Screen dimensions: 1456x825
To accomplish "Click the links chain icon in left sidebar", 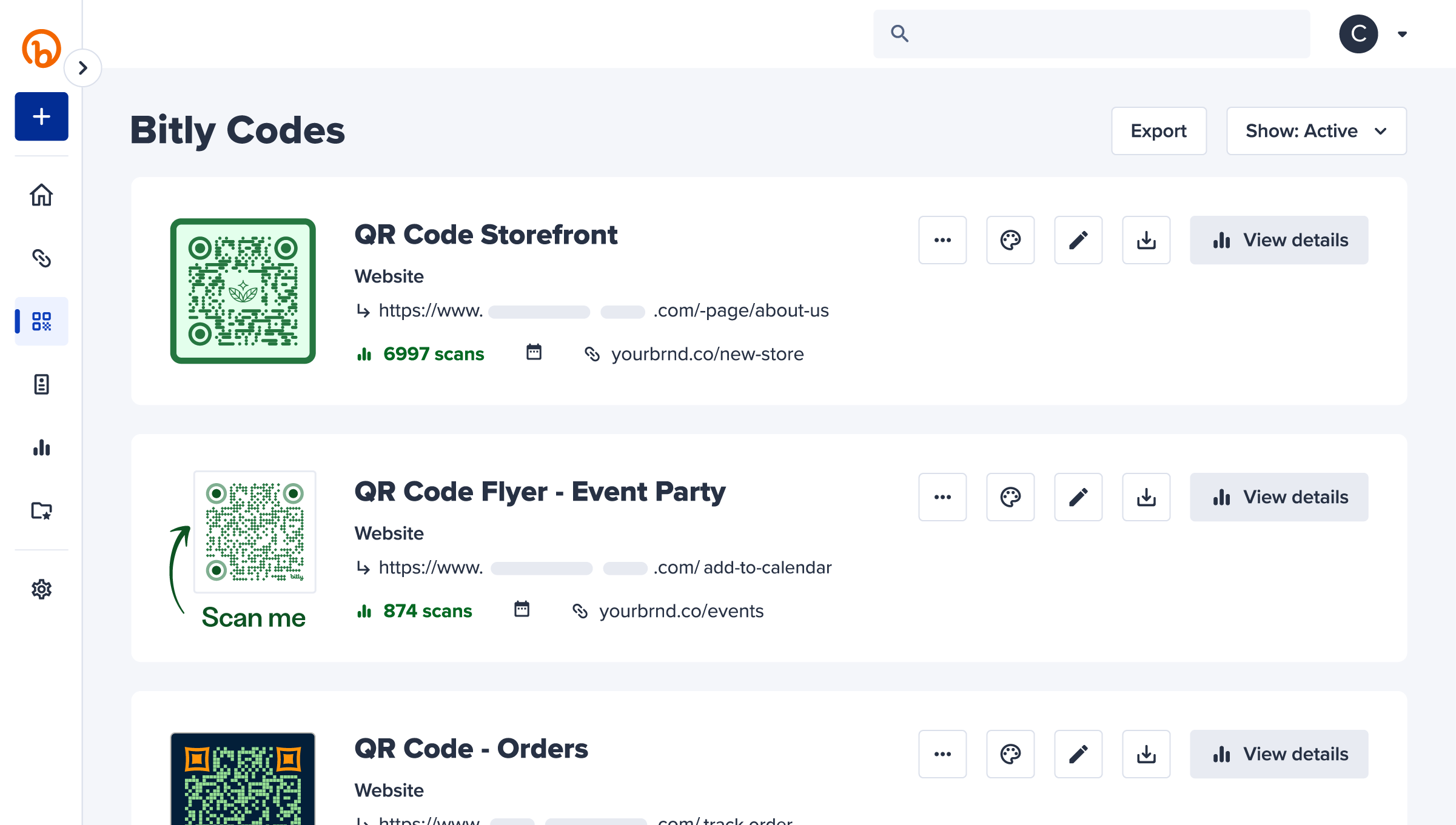I will click(x=40, y=257).
